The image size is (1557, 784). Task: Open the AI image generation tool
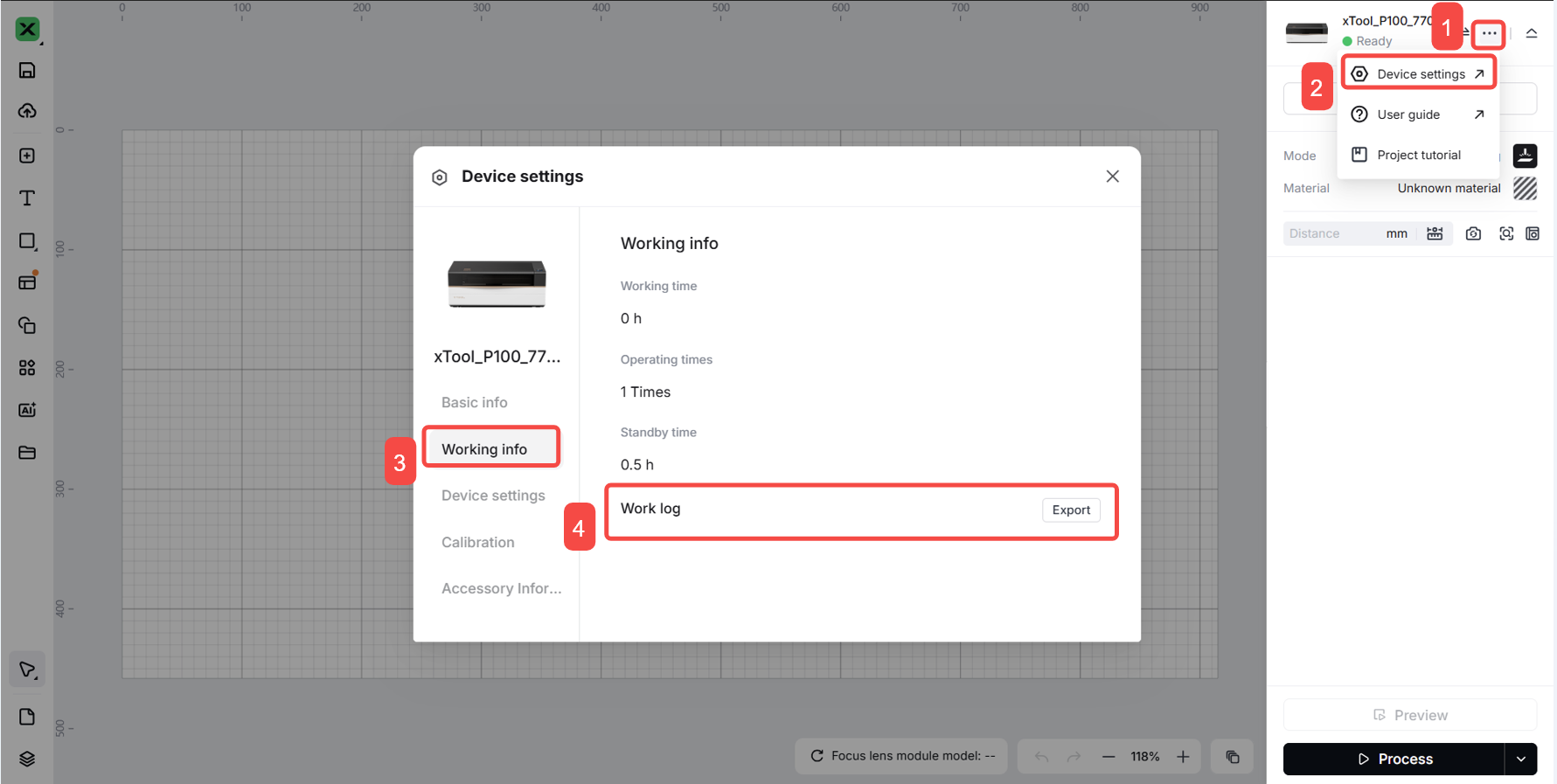27,410
